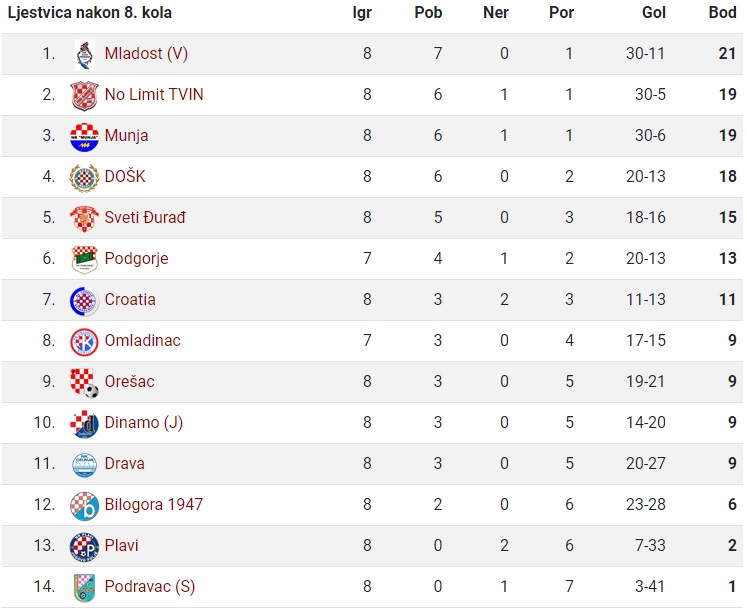The image size is (747, 609).
Task: Click the Gol column header
Action: coord(654,12)
